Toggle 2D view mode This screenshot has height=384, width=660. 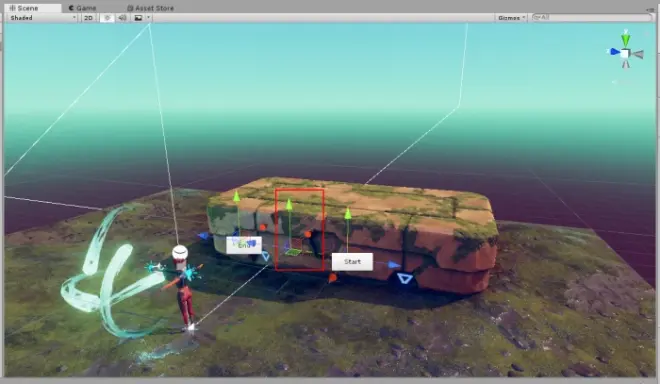[x=88, y=18]
